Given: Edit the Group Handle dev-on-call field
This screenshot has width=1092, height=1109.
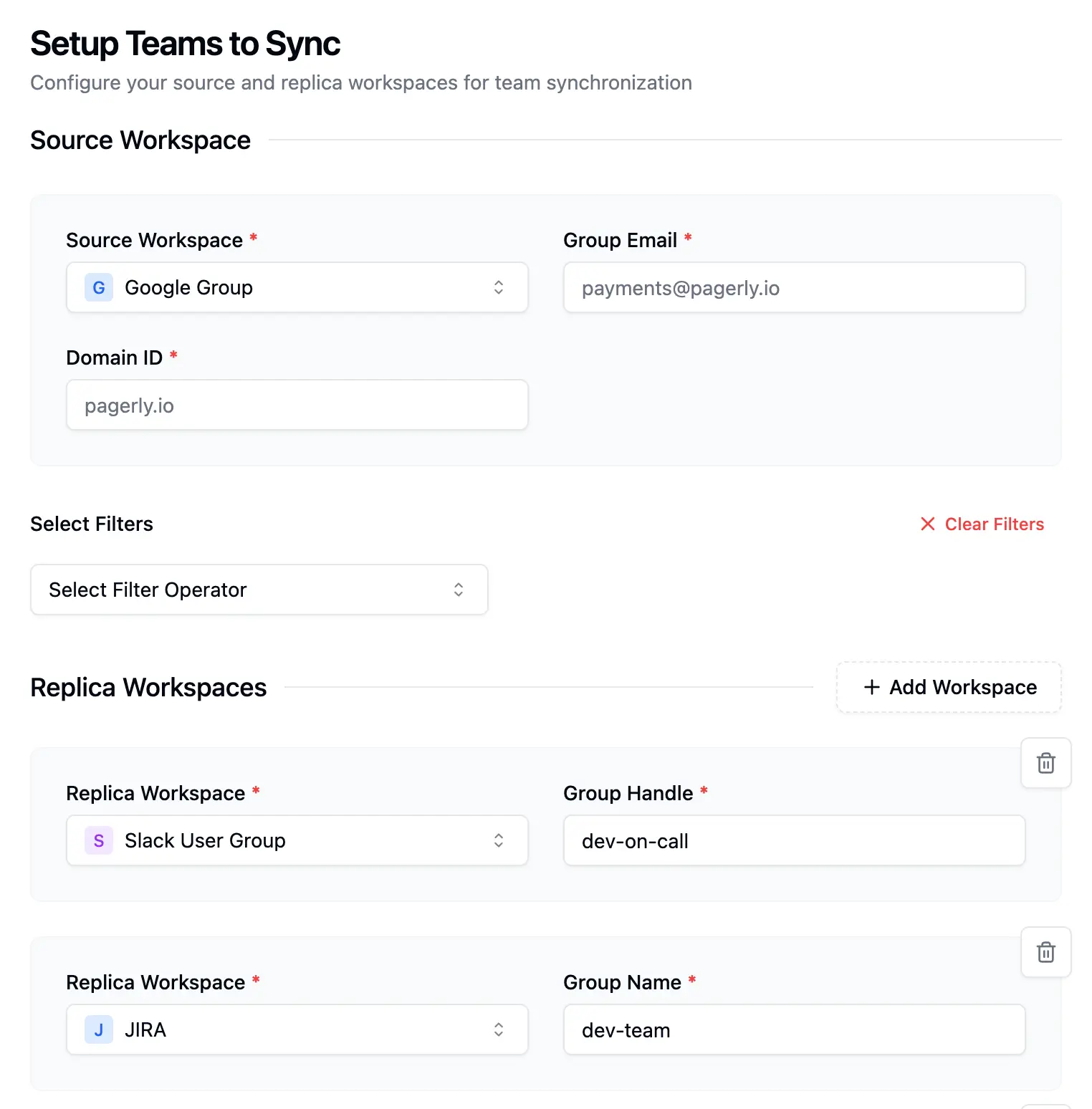Looking at the screenshot, I should (794, 841).
